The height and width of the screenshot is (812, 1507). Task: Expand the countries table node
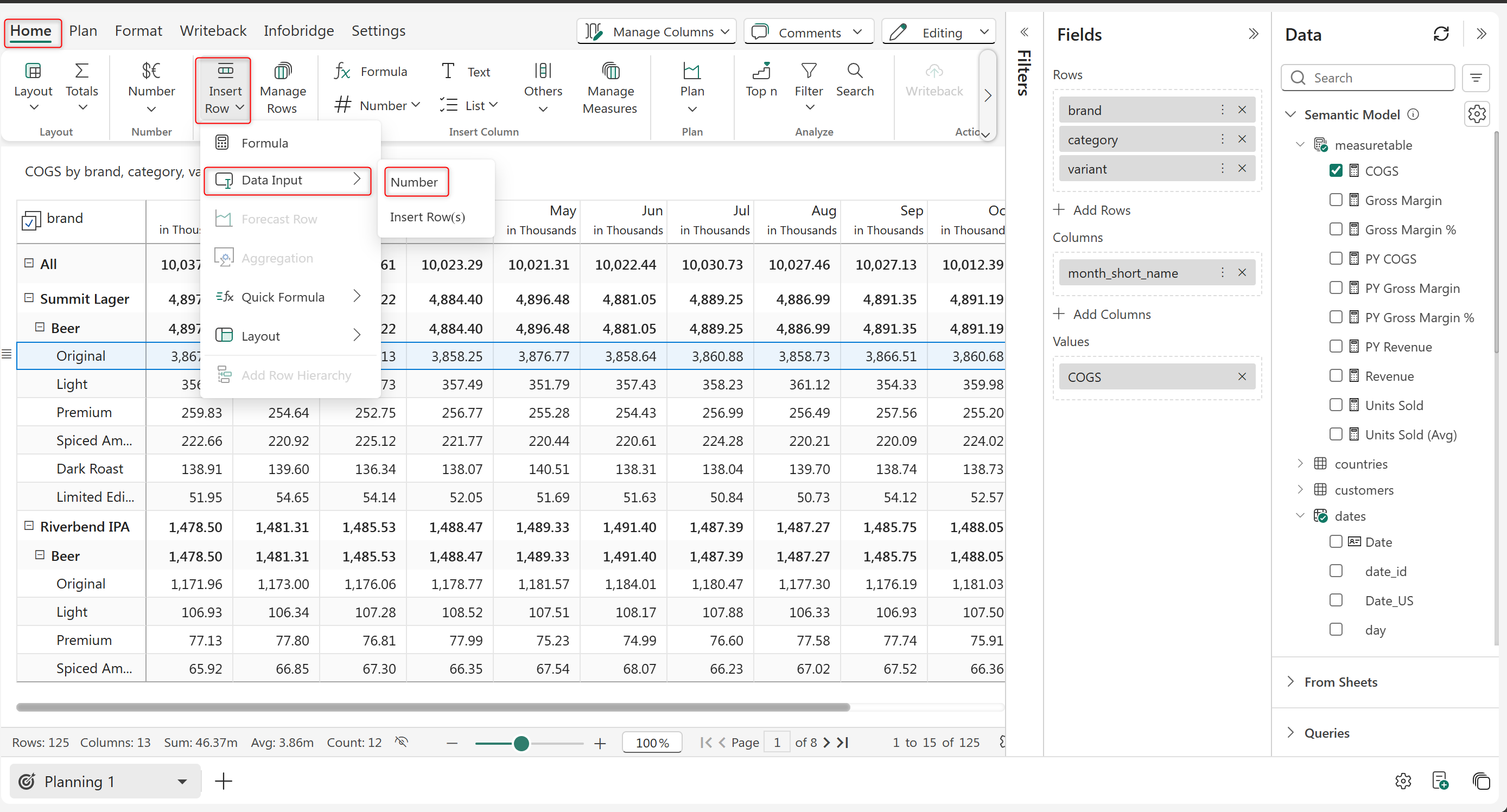click(x=1300, y=464)
